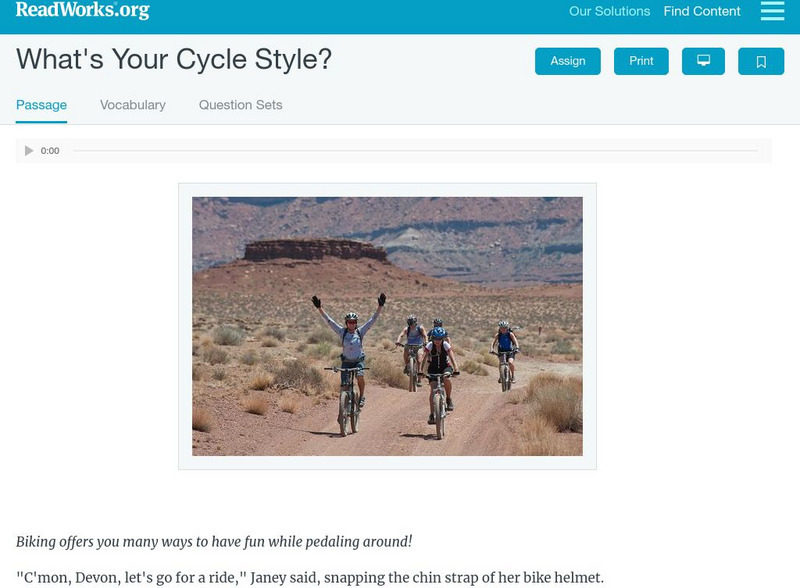Click the projector view icon button
This screenshot has width=800, height=588.
(703, 61)
